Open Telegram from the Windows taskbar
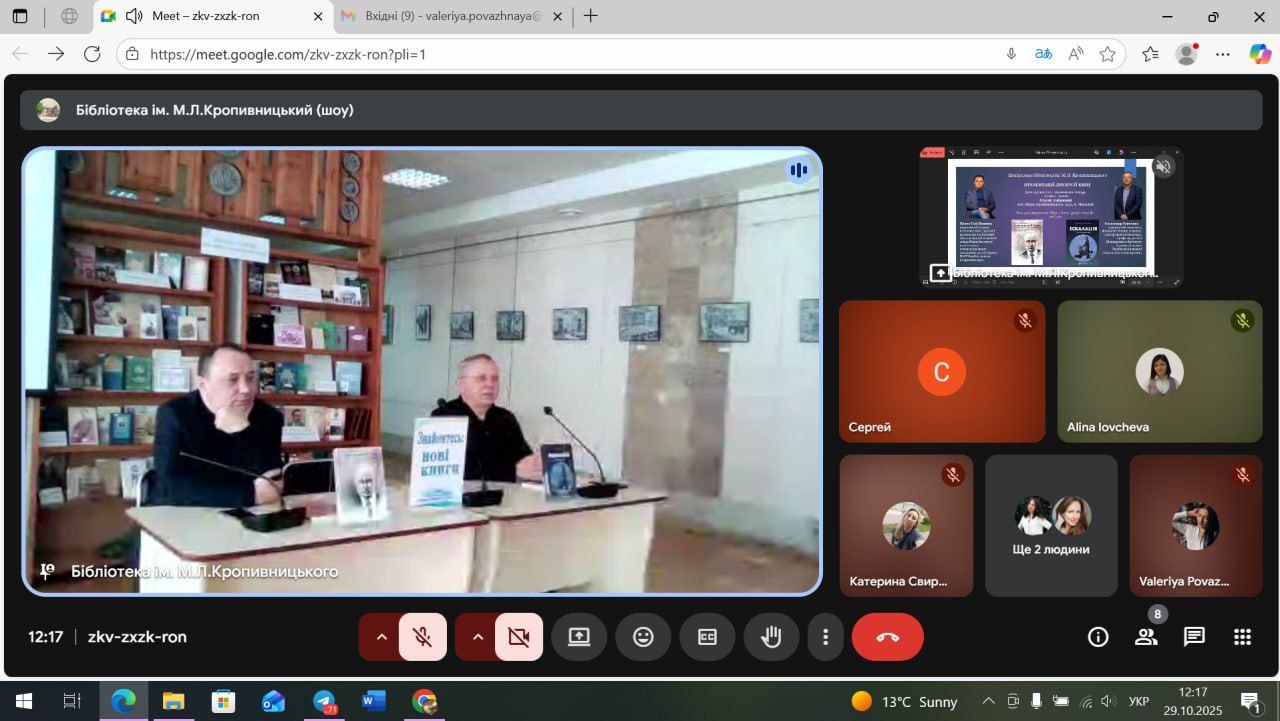This screenshot has height=721, width=1280. pyautogui.click(x=323, y=701)
